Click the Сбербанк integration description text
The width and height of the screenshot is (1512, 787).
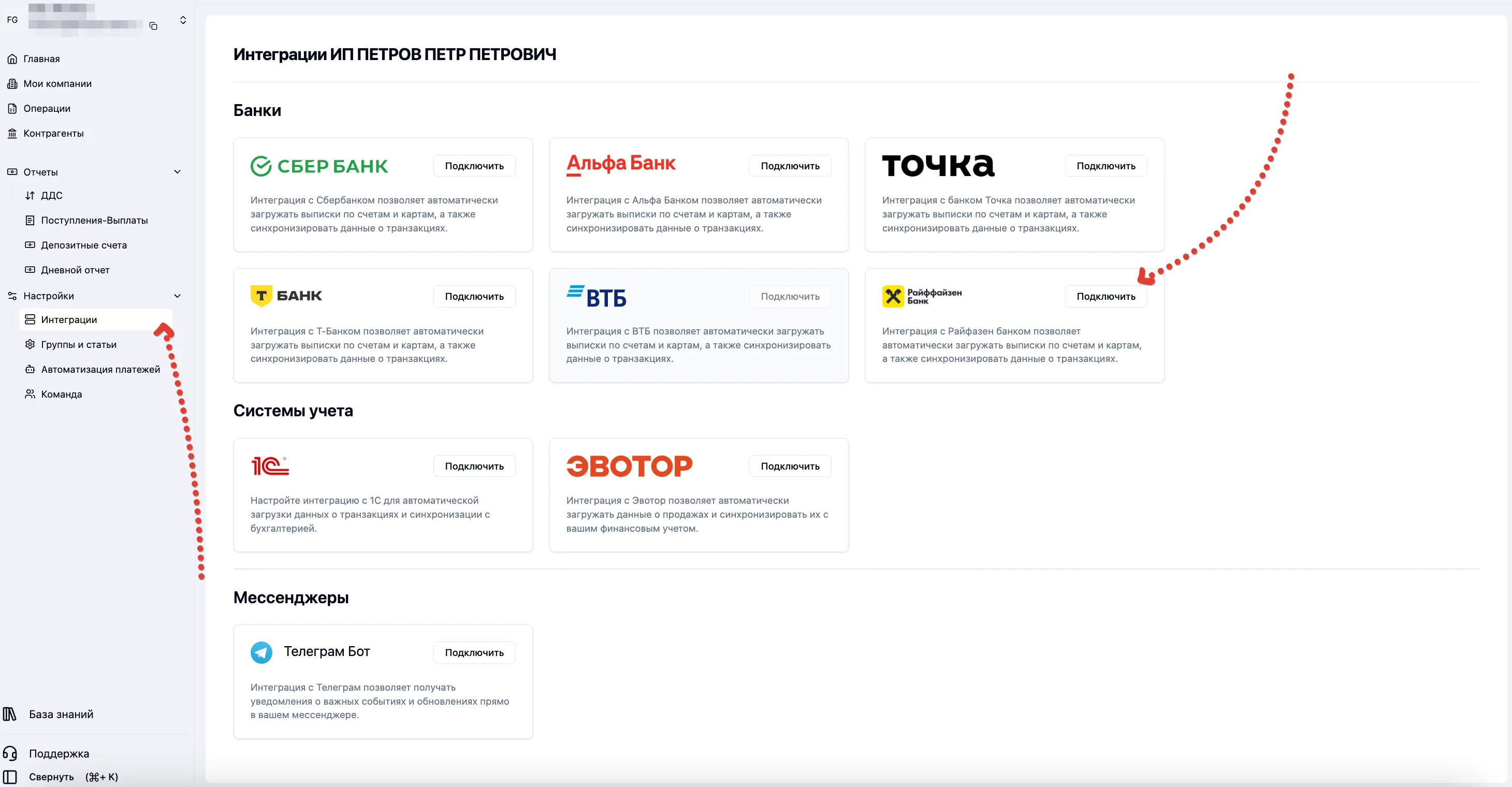coord(374,214)
